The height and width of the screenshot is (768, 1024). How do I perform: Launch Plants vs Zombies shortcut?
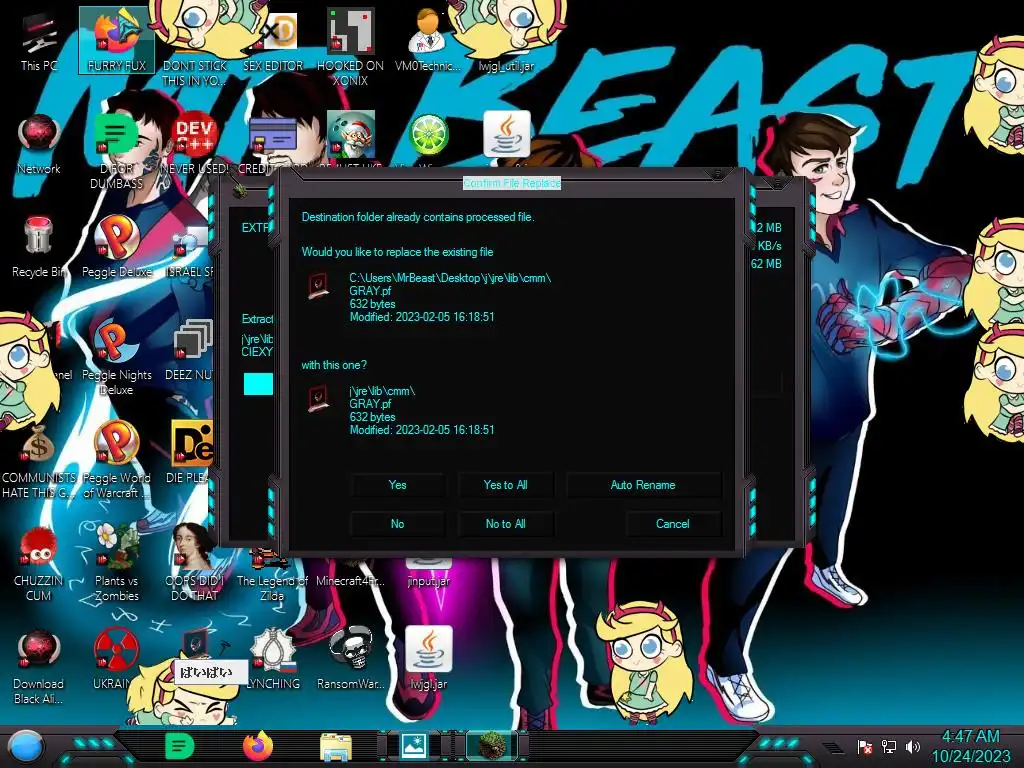[x=117, y=564]
